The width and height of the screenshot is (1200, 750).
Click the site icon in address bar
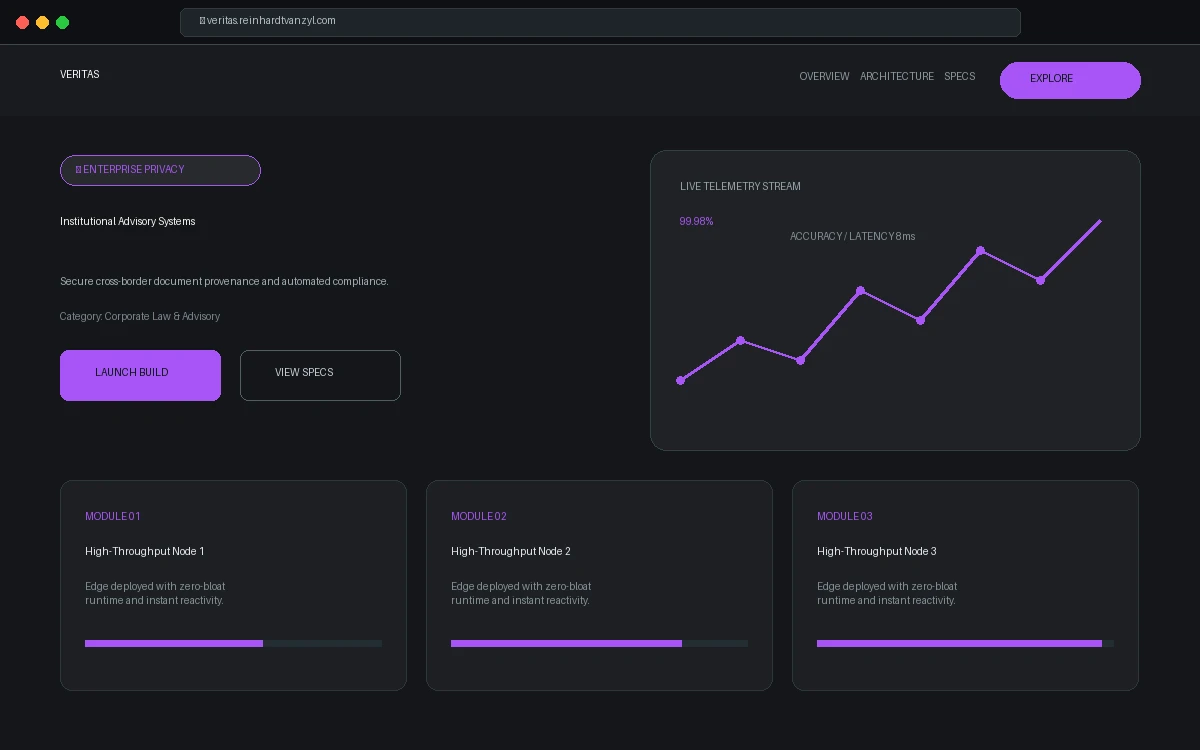click(202, 21)
